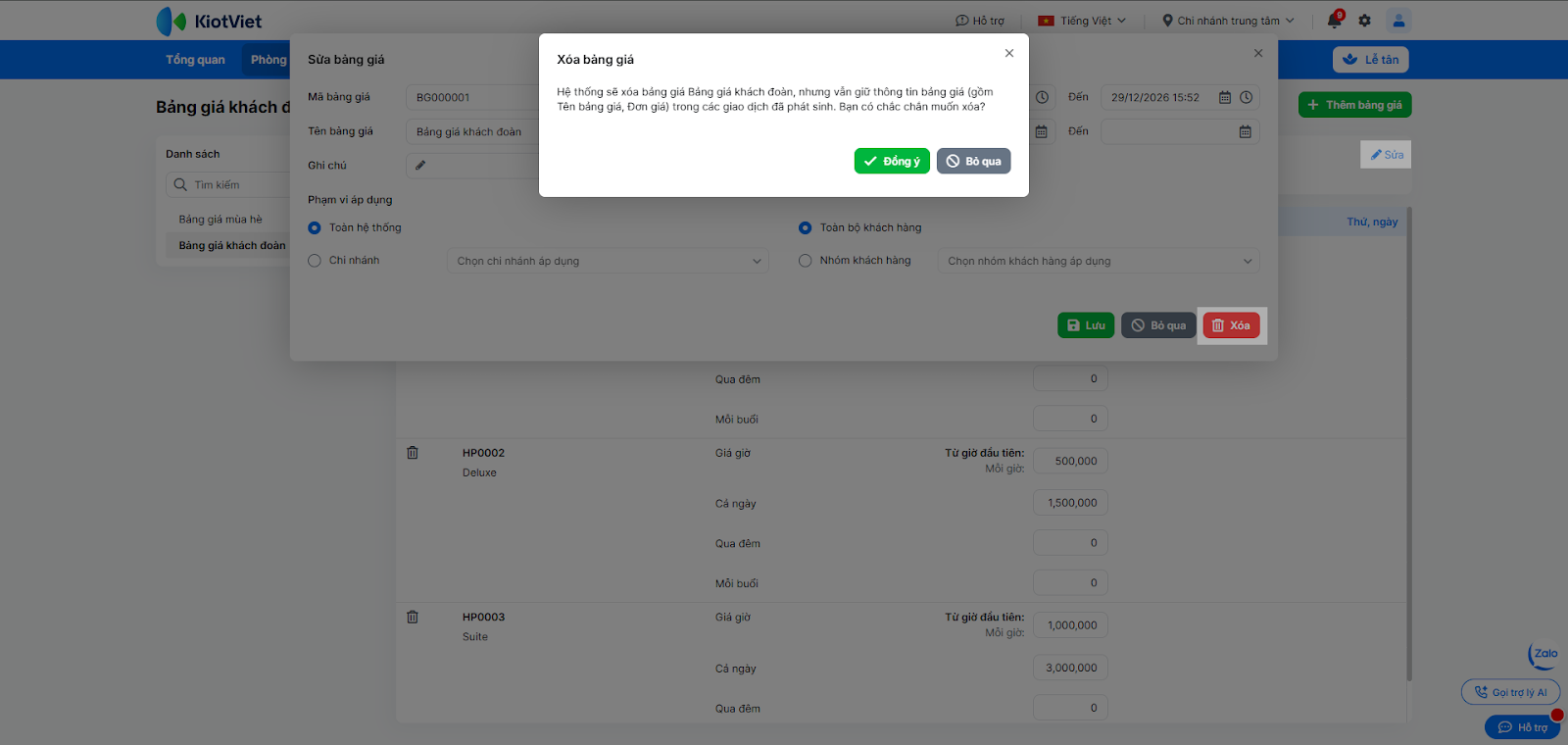Click the trash icon for room HP0002
This screenshot has height=745, width=1568.
point(413,453)
